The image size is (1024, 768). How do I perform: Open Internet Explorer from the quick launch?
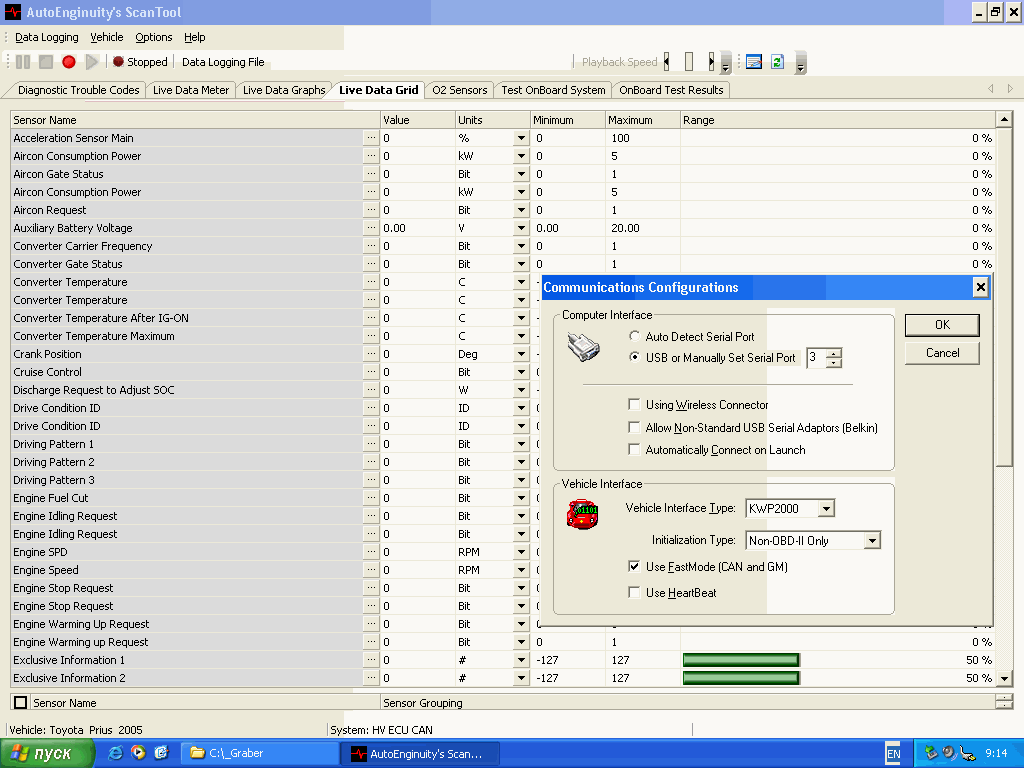[116, 753]
